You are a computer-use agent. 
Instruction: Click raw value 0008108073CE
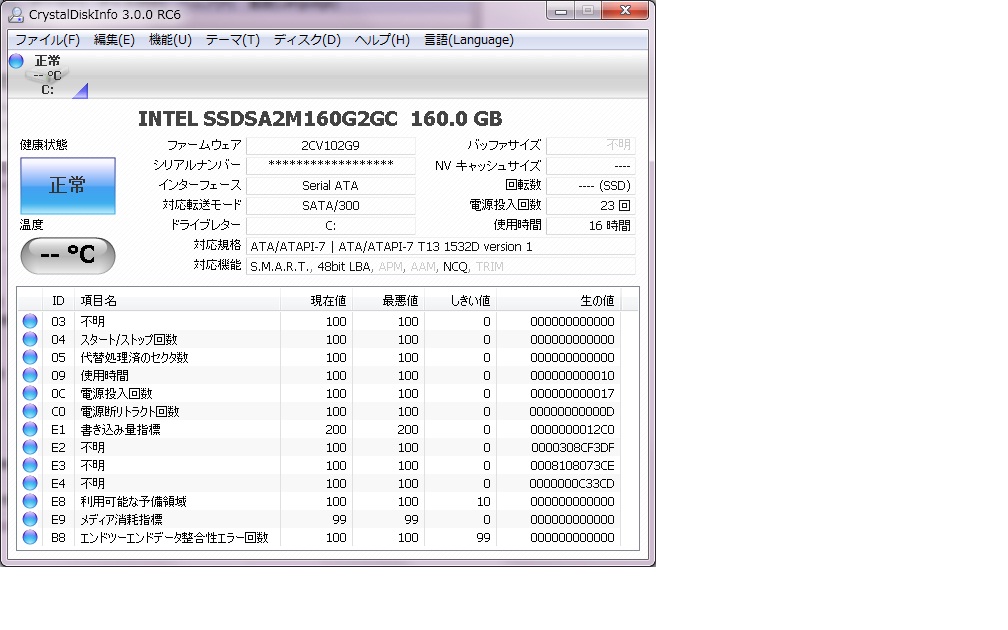click(572, 465)
